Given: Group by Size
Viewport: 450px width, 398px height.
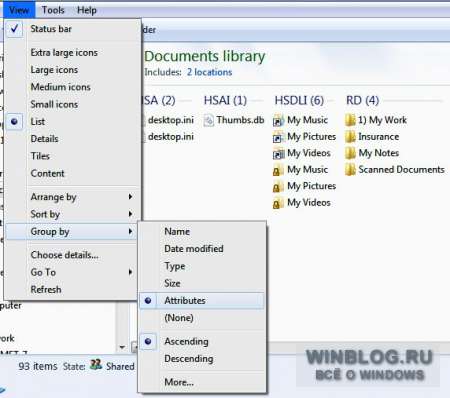Looking at the screenshot, I should coord(202,283).
